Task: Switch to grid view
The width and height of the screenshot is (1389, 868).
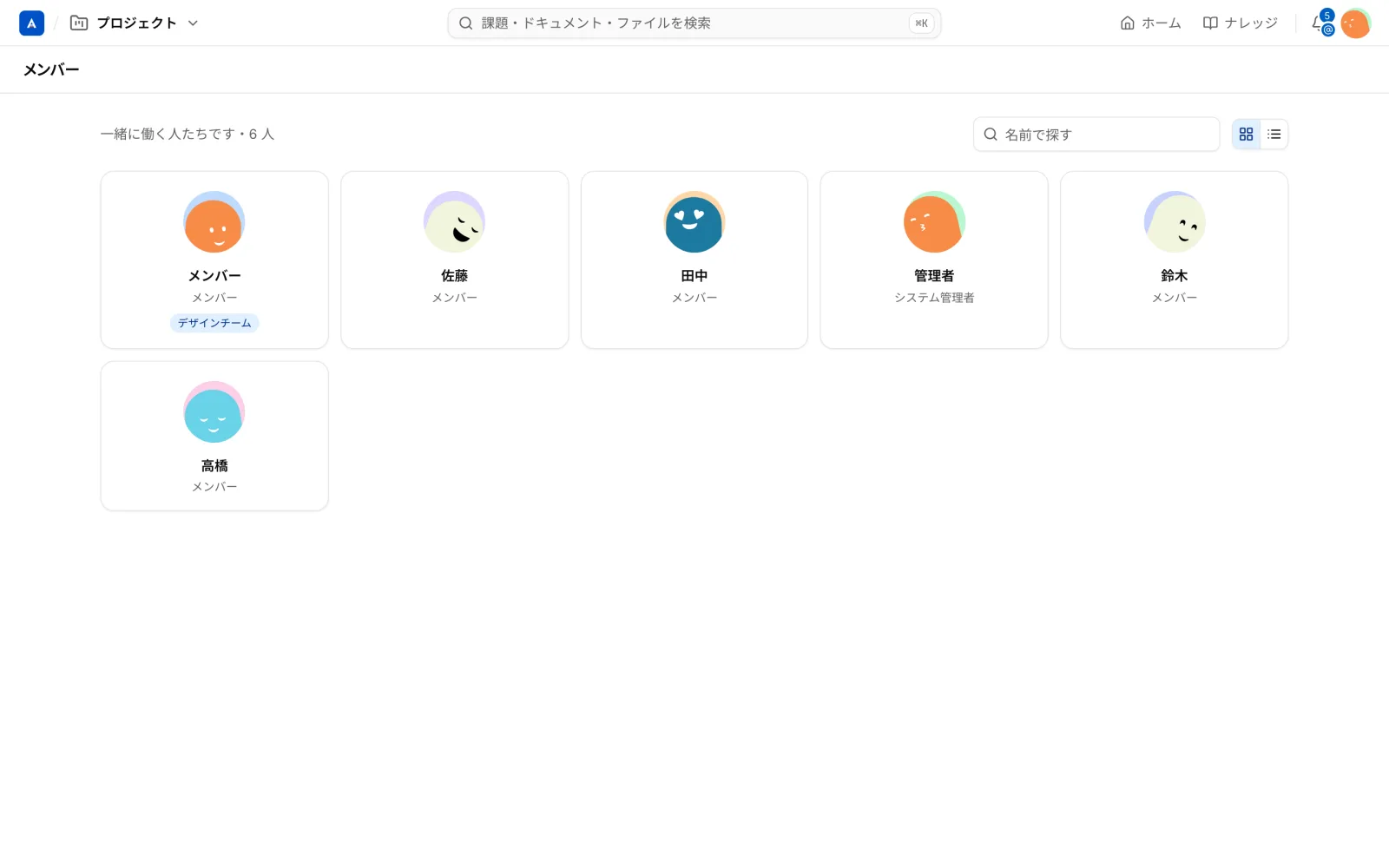Action: pos(1246,135)
